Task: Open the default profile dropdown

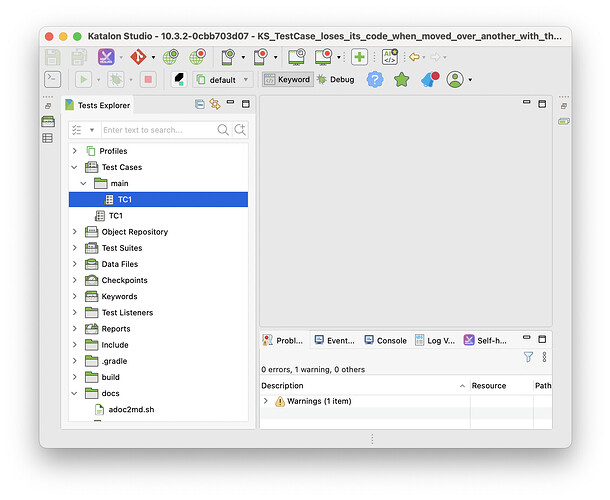Action: (x=223, y=80)
